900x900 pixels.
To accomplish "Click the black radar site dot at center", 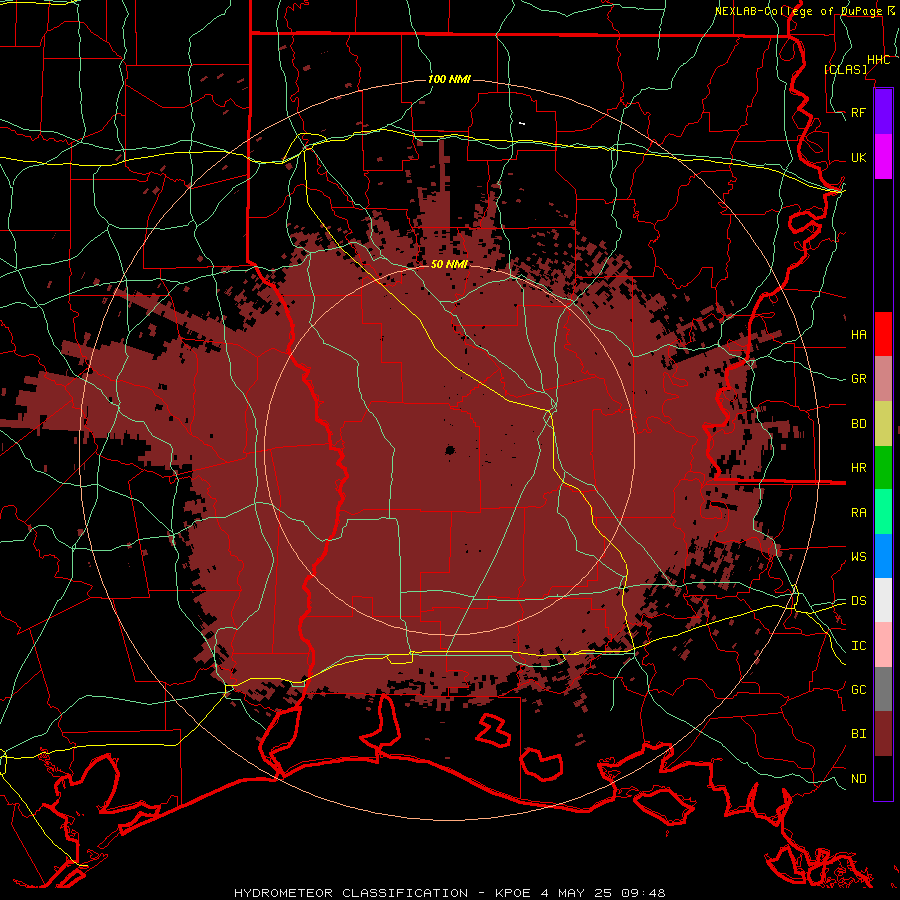I will [x=450, y=451].
